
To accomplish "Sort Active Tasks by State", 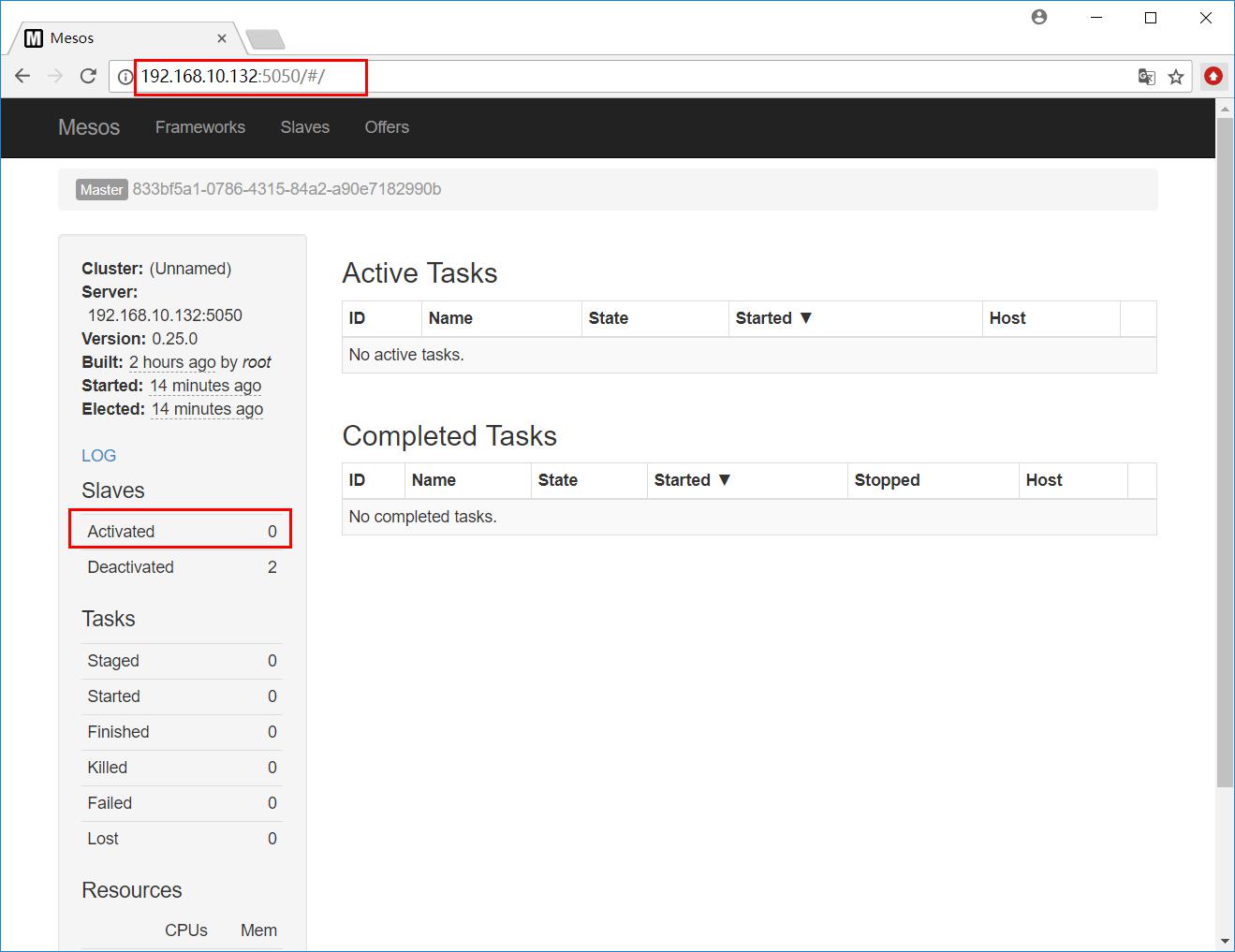I will (609, 318).
